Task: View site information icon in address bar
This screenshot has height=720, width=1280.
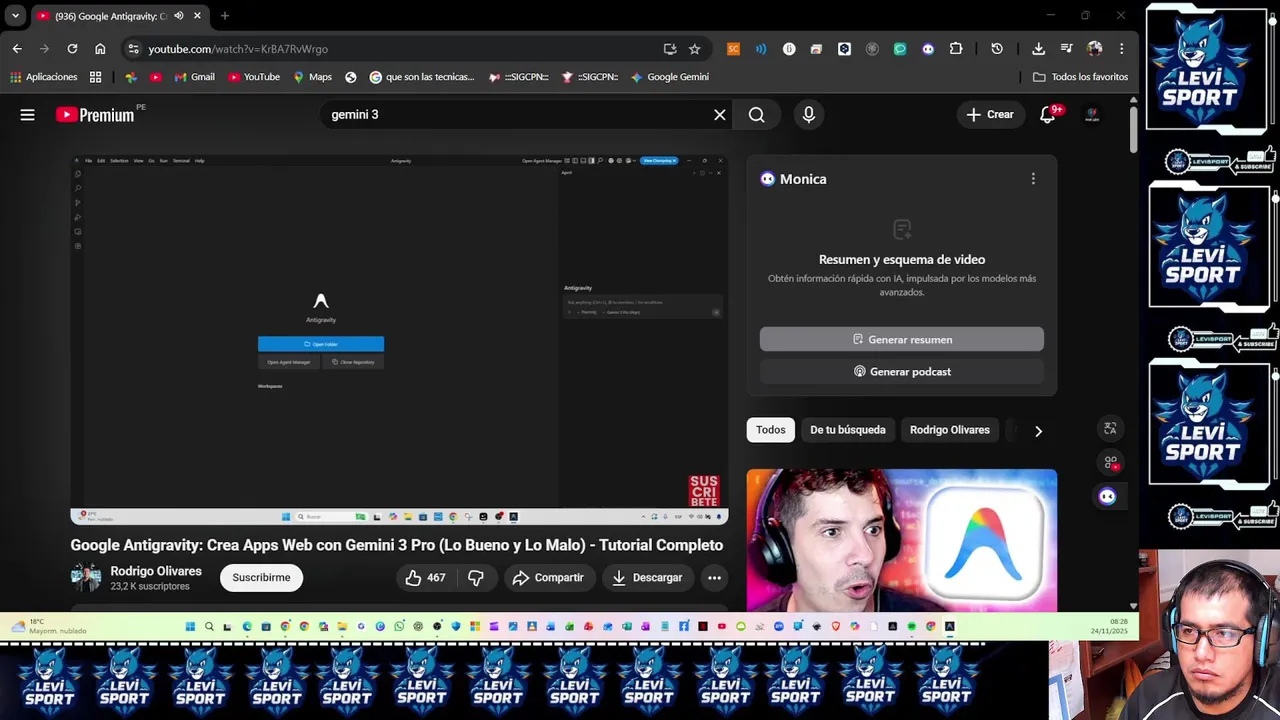Action: point(133,49)
